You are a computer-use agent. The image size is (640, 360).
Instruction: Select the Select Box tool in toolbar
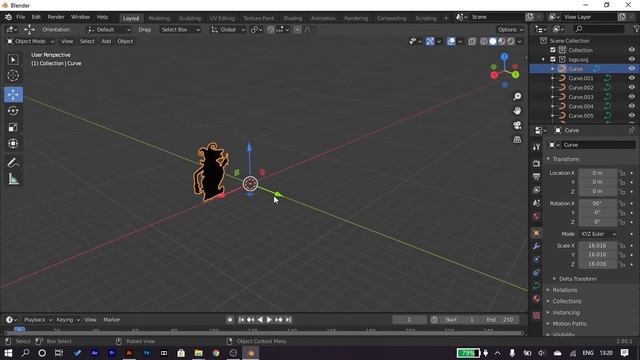[x=13, y=60]
